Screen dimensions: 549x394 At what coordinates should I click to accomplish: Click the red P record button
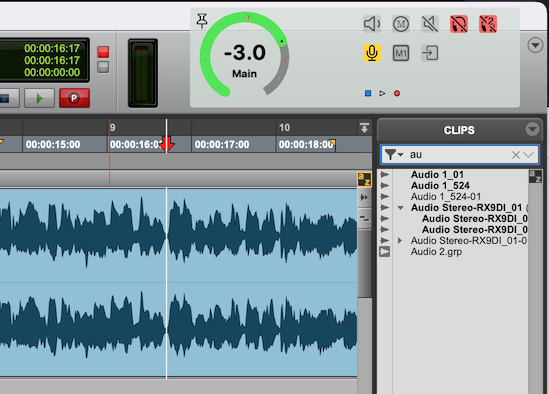point(74,98)
